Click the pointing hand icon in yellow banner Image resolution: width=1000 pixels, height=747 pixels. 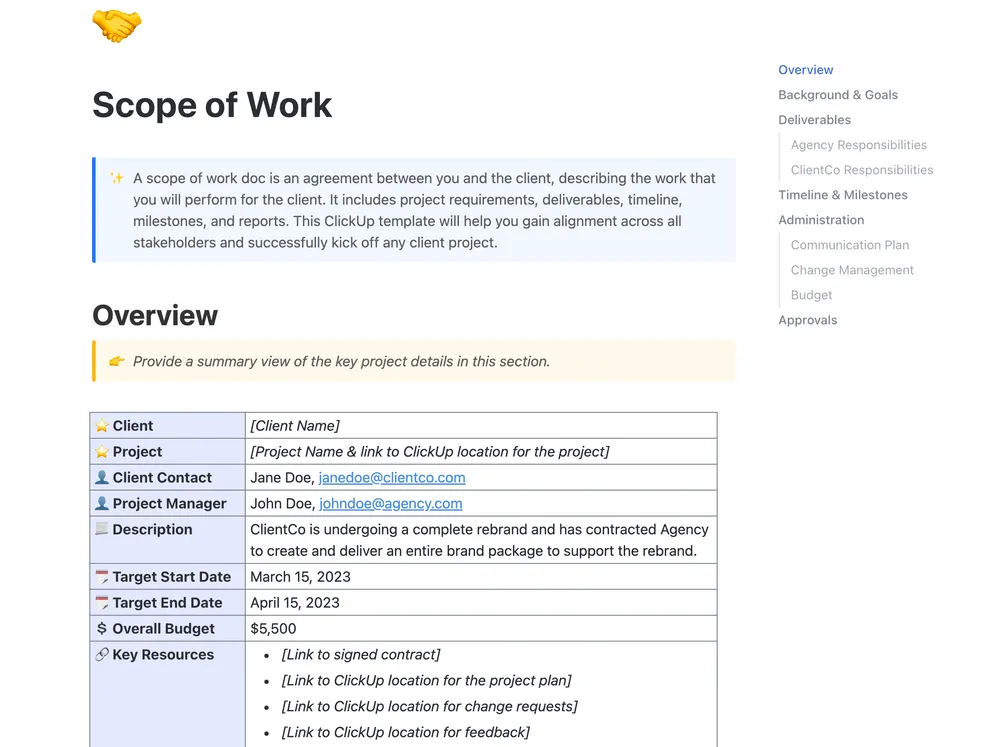[117, 361]
